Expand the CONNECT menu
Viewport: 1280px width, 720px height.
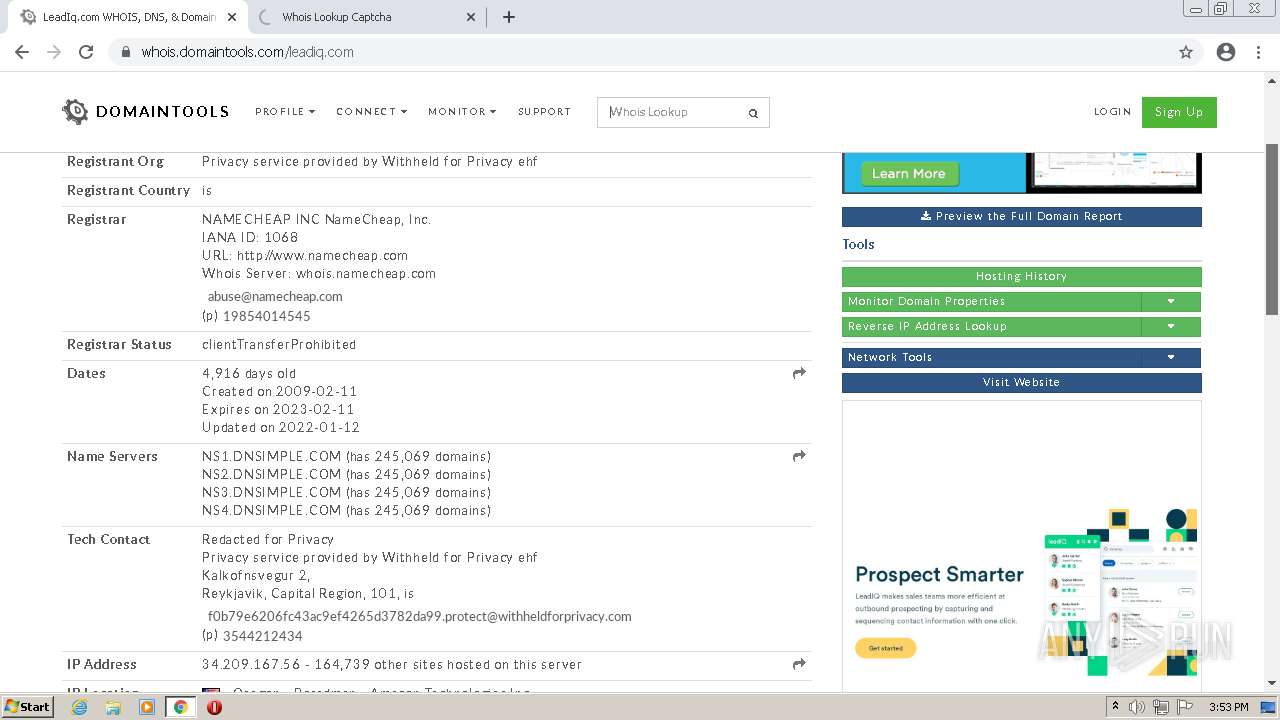tap(371, 112)
